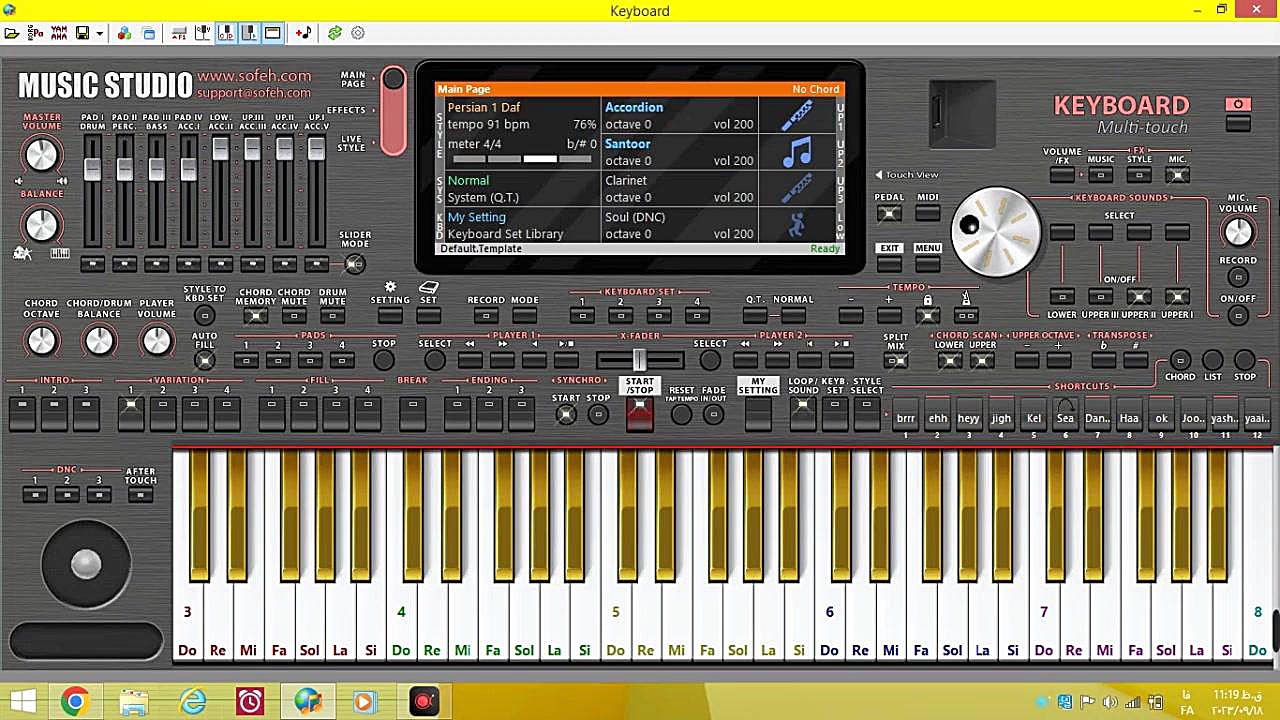Click the My Setting button
Image resolution: width=1280 pixels, height=720 pixels.
(758, 413)
